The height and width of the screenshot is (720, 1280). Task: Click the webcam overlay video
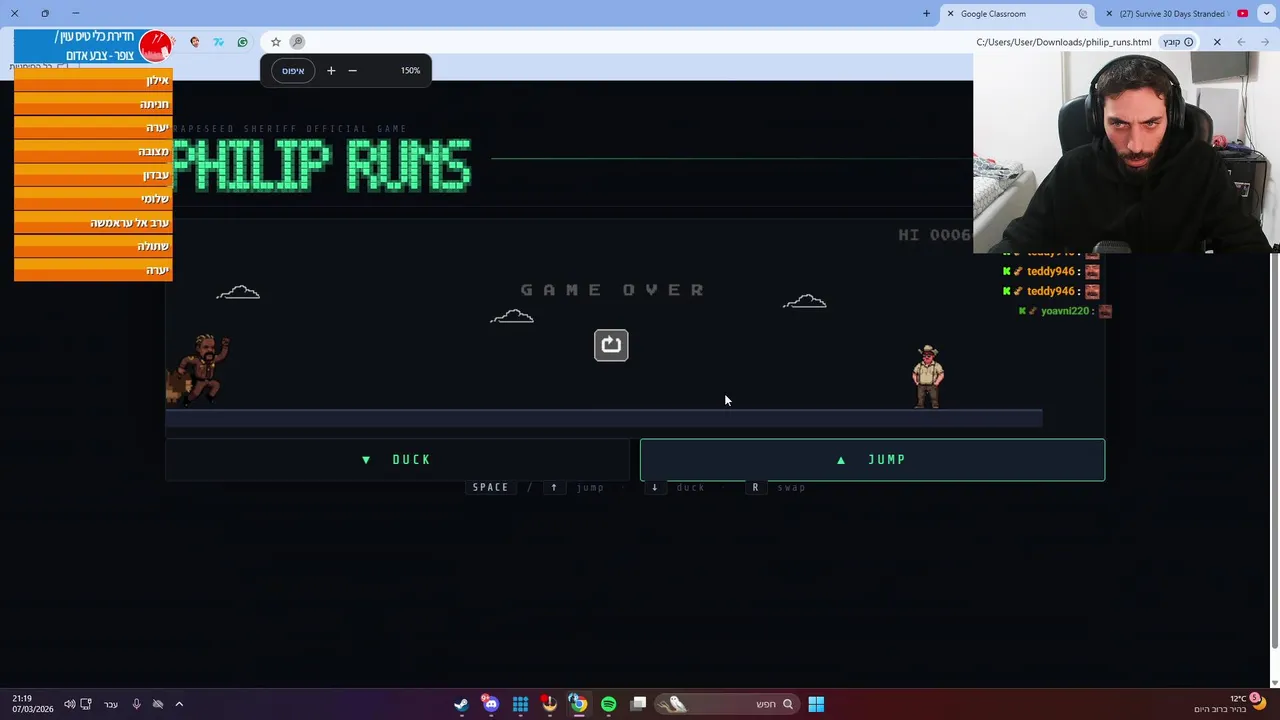(x=1126, y=152)
